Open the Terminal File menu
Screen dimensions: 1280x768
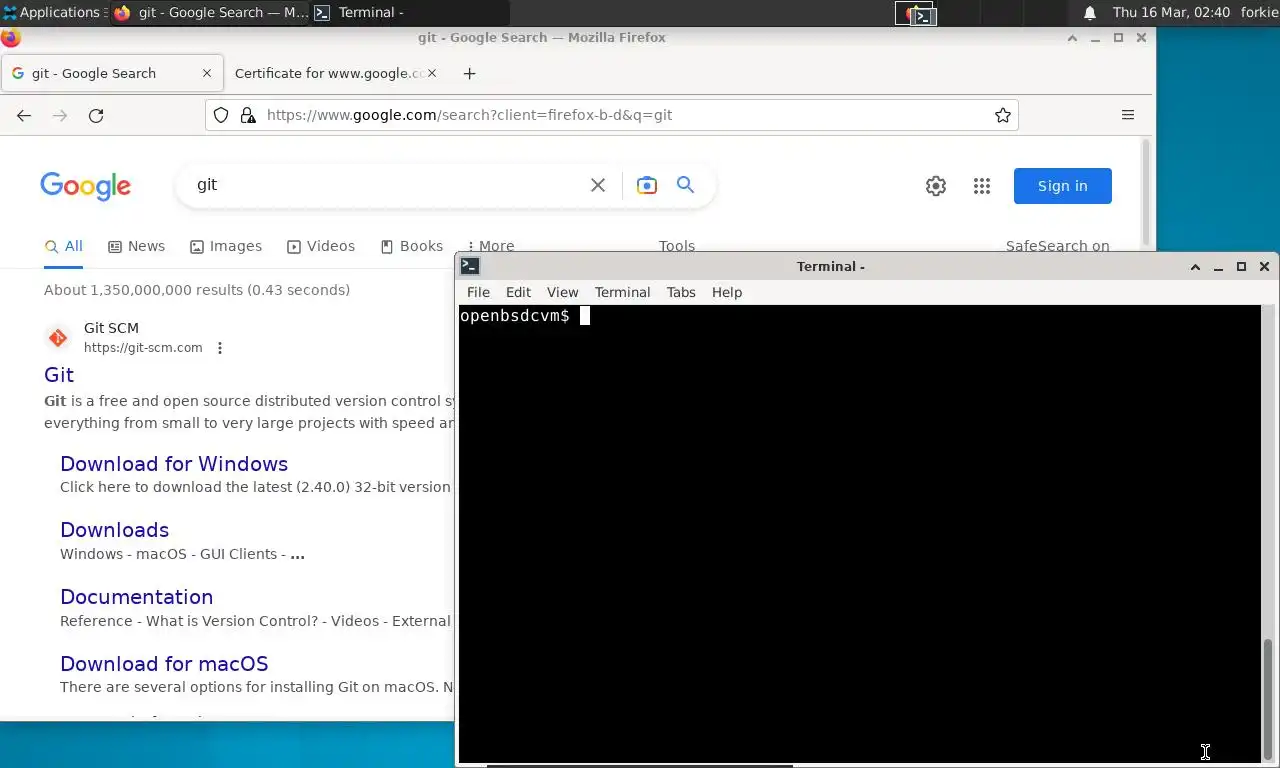478,292
